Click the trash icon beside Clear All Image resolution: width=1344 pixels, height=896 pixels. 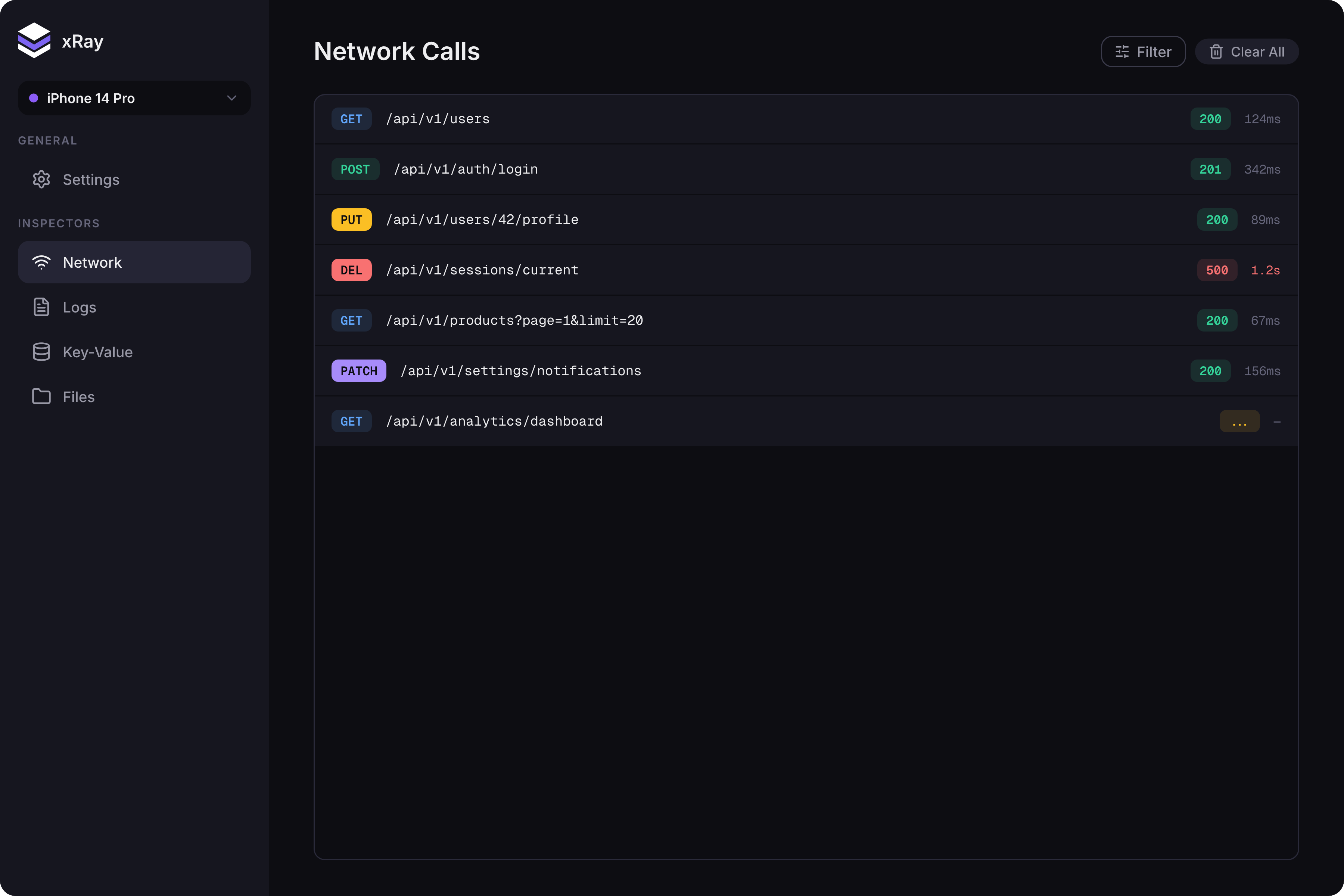click(x=1217, y=52)
